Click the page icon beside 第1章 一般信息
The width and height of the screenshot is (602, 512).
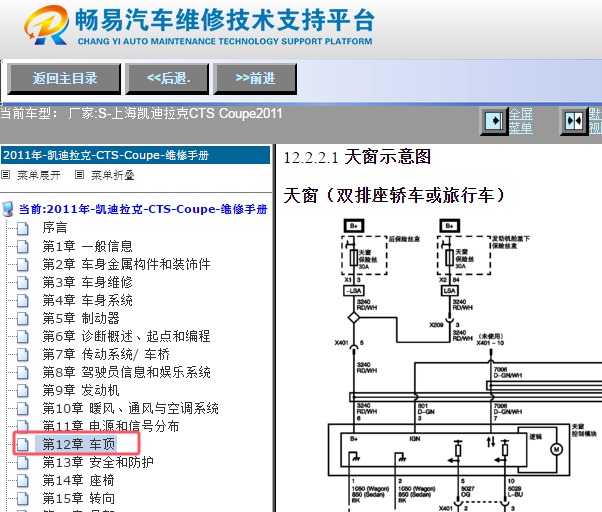[23, 246]
